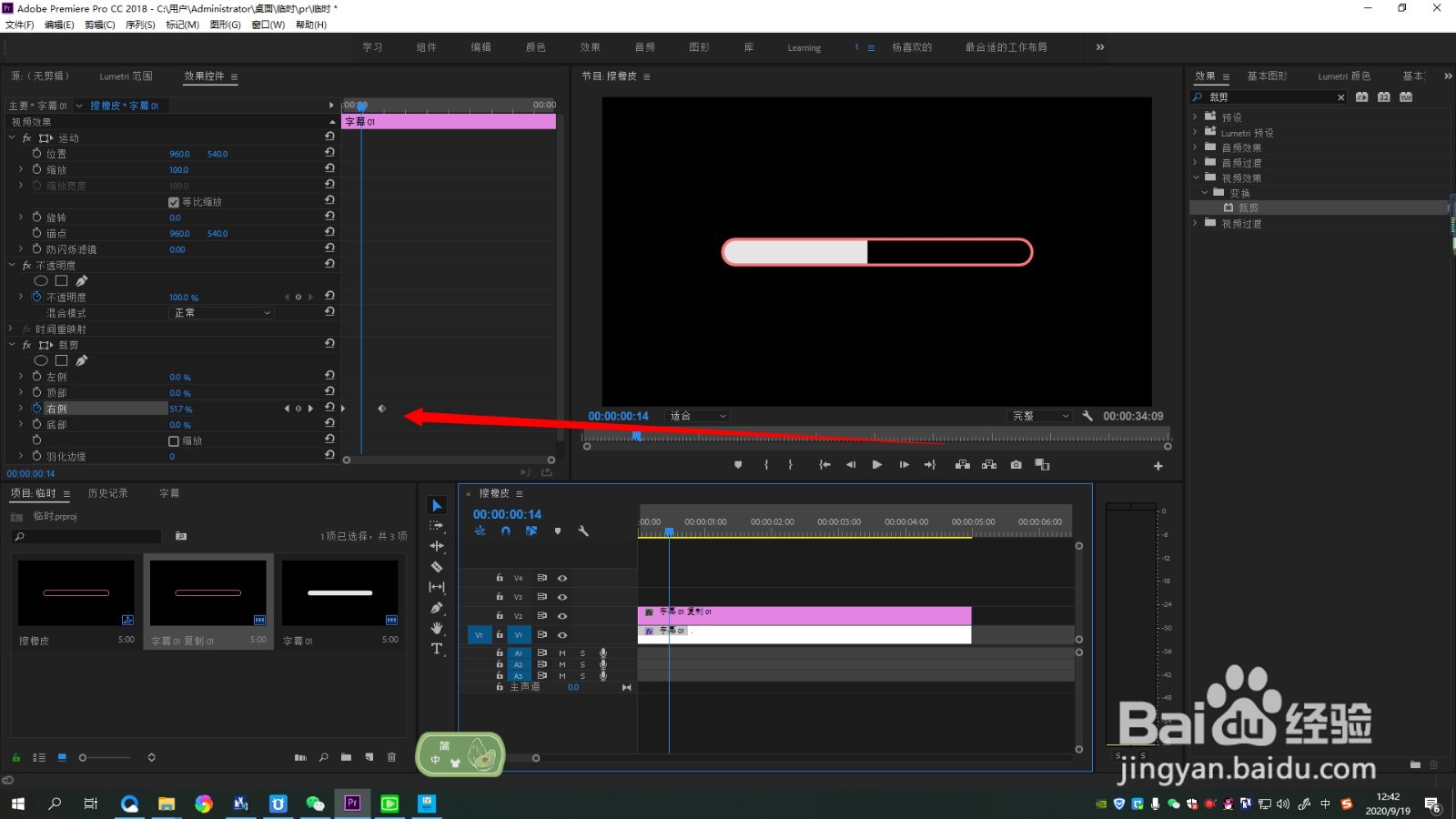
Task: Expand the Lumetri presets folder
Action: (1196, 132)
